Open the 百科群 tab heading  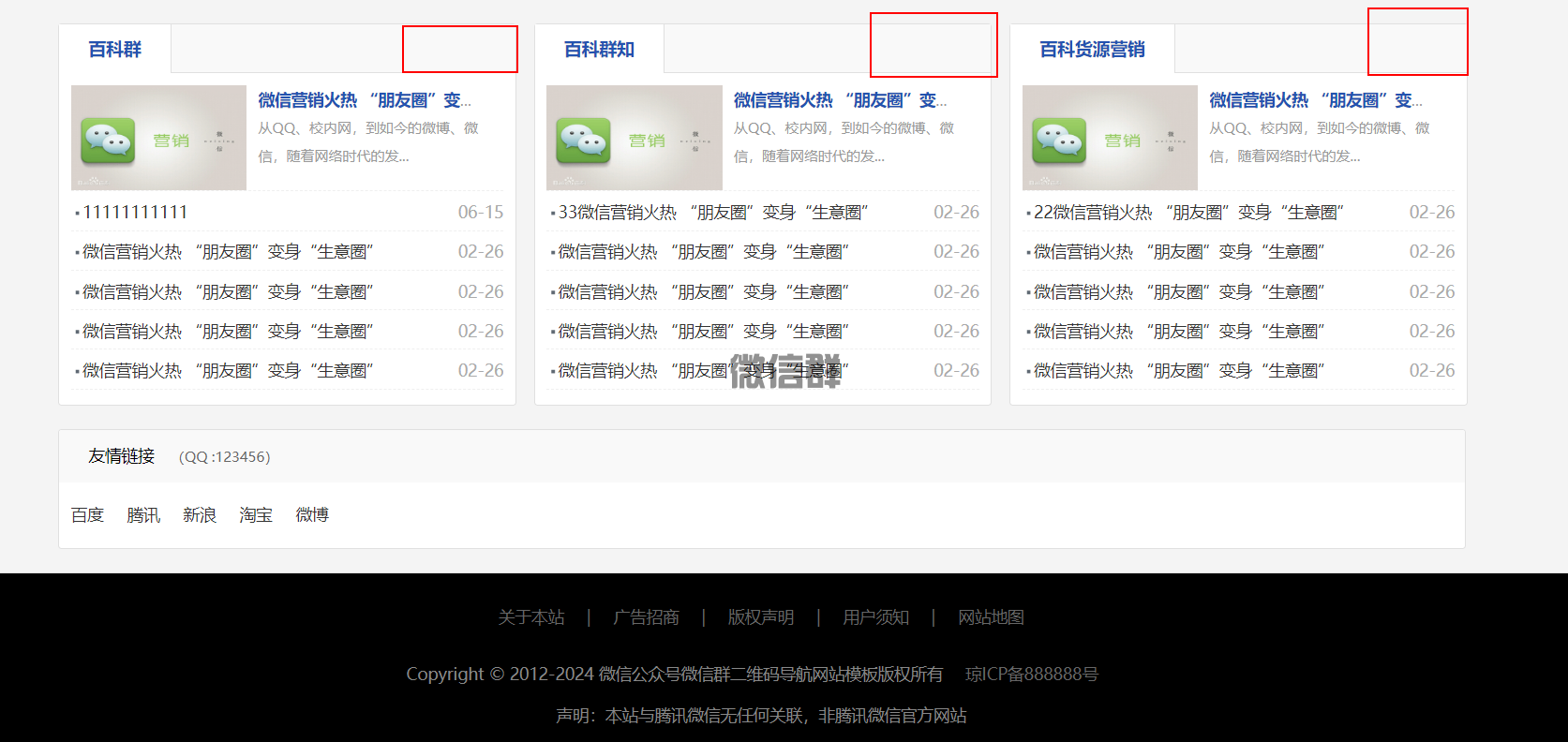[114, 50]
